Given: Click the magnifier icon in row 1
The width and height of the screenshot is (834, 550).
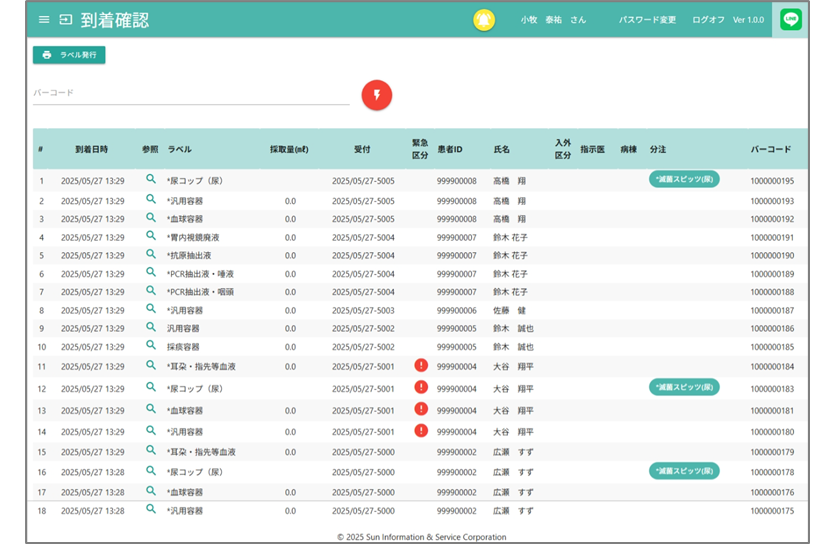Looking at the screenshot, I should [151, 179].
